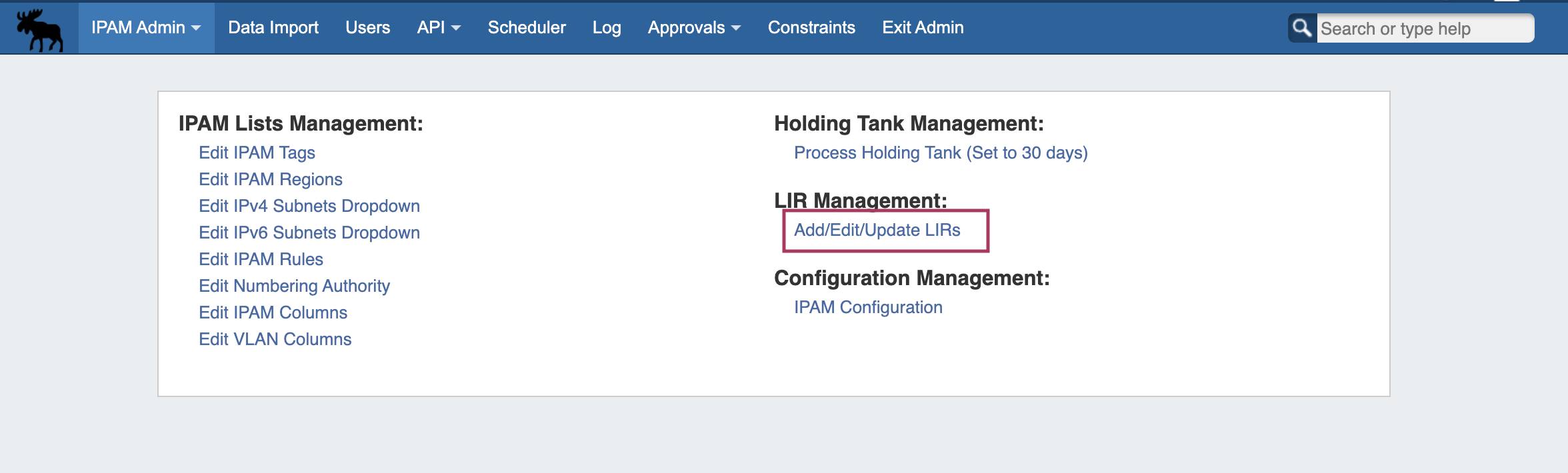Open the IPAM Configuration link
The width and height of the screenshot is (1568, 473).
click(868, 307)
